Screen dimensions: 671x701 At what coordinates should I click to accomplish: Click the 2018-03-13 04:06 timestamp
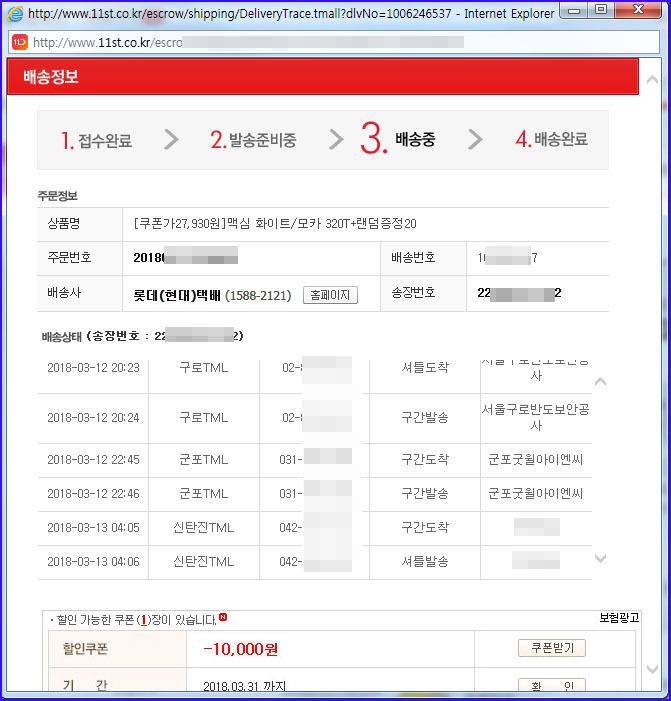[x=93, y=562]
